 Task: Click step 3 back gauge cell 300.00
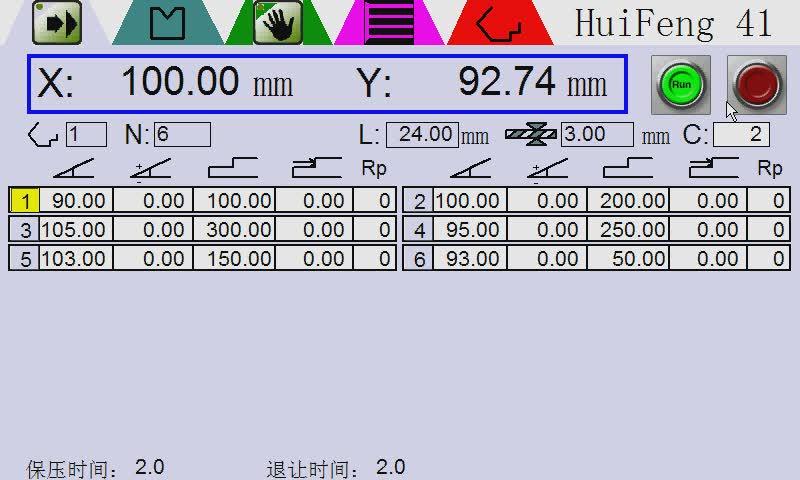(x=234, y=230)
